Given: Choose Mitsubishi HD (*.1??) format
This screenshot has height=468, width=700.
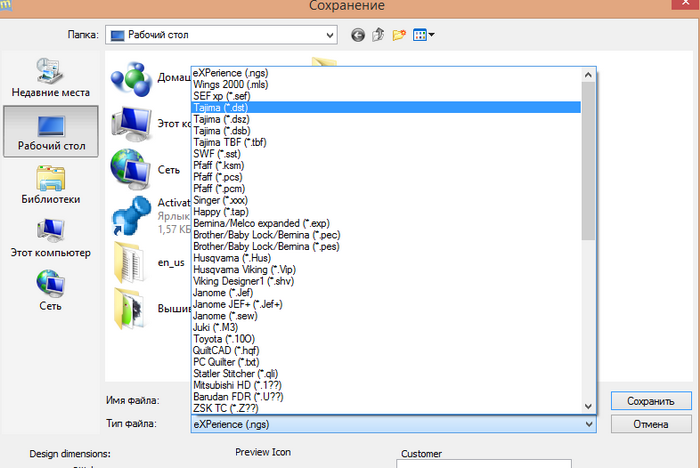Looking at the screenshot, I should 386,385.
